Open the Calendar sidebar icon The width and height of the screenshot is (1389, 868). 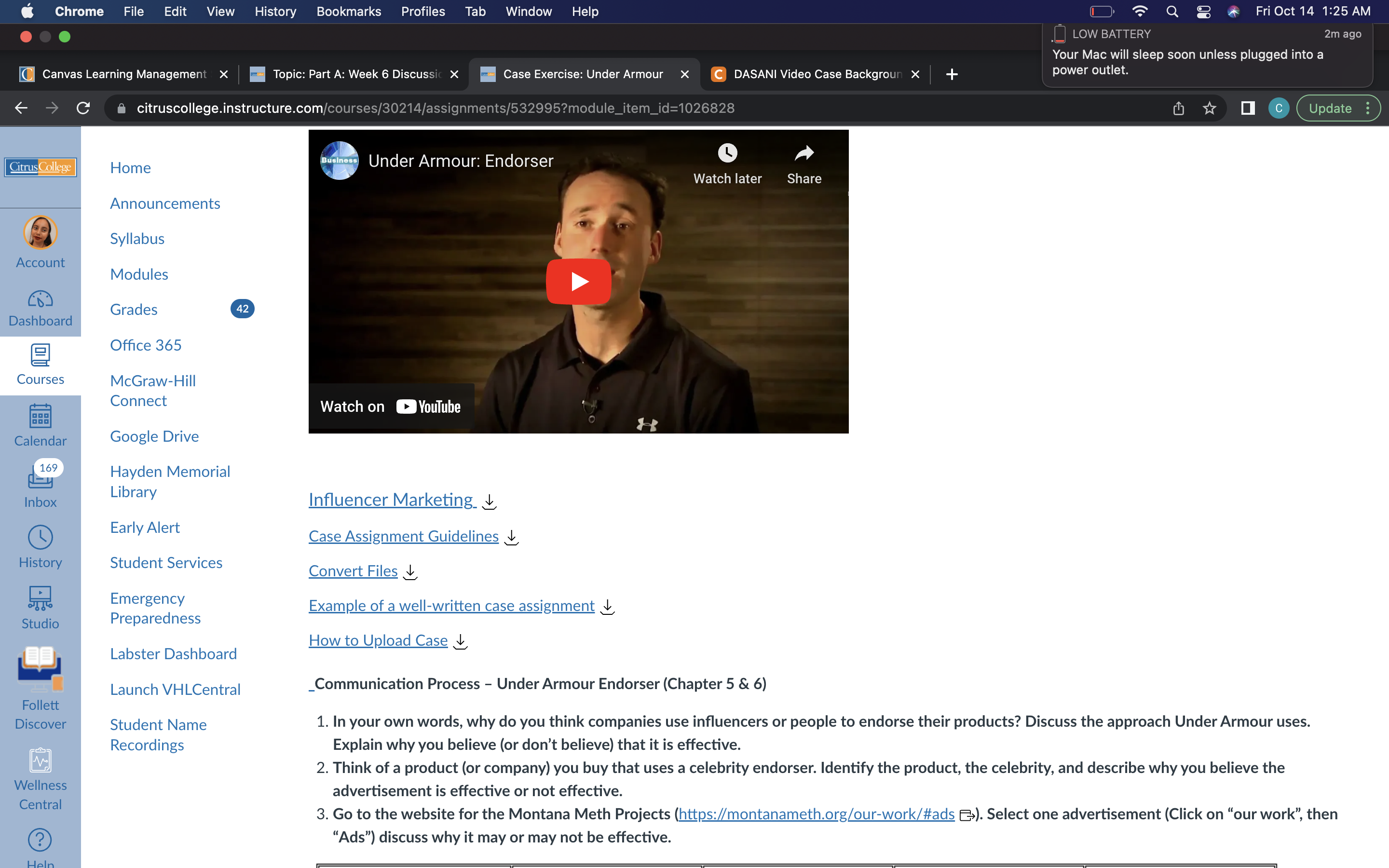[40, 425]
